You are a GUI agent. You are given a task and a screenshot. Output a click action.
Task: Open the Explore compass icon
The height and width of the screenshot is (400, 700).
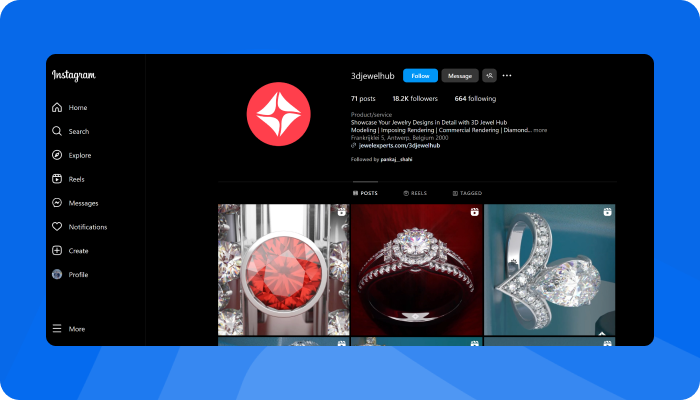57,155
